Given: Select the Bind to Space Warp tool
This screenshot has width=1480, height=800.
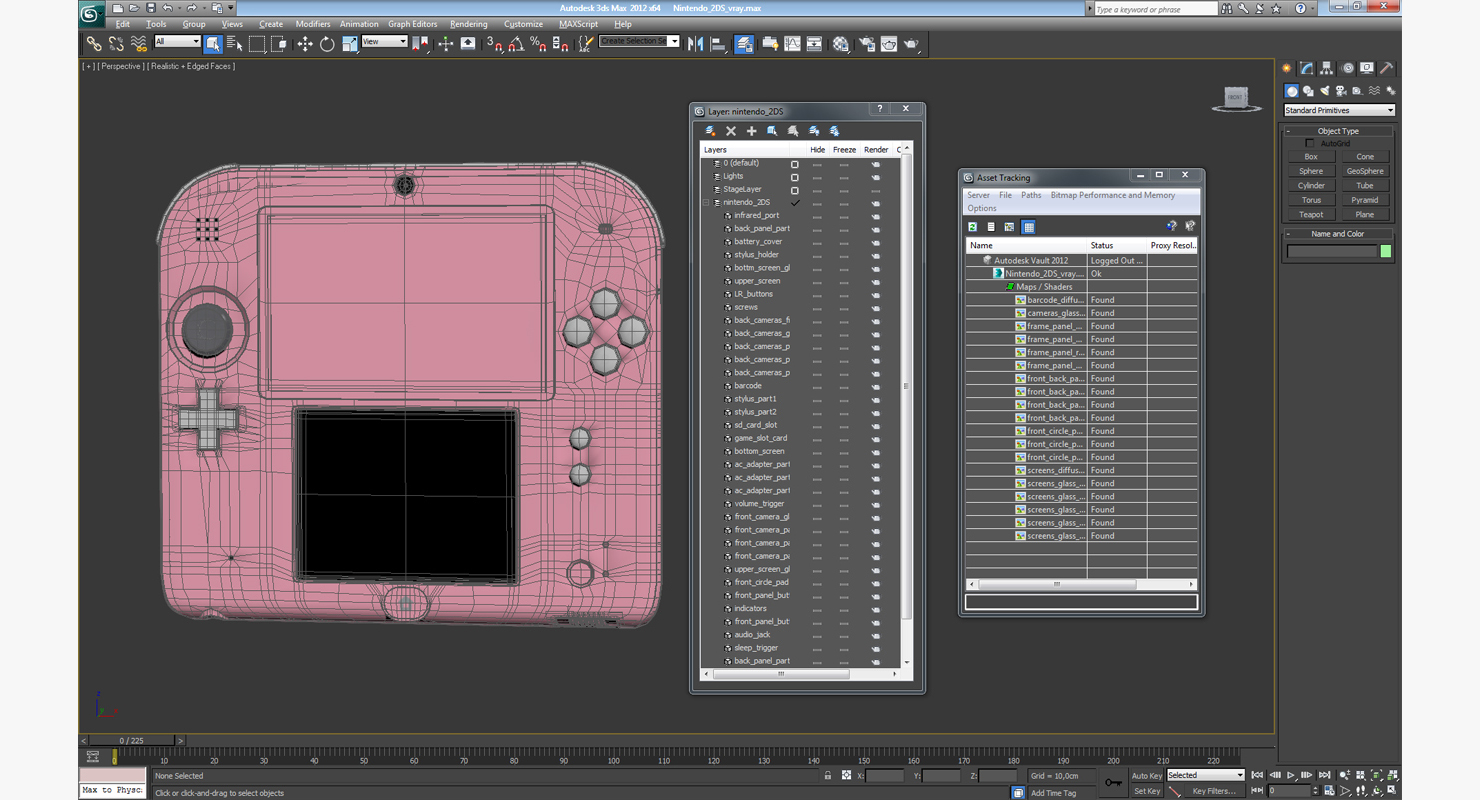Looking at the screenshot, I should (139, 44).
